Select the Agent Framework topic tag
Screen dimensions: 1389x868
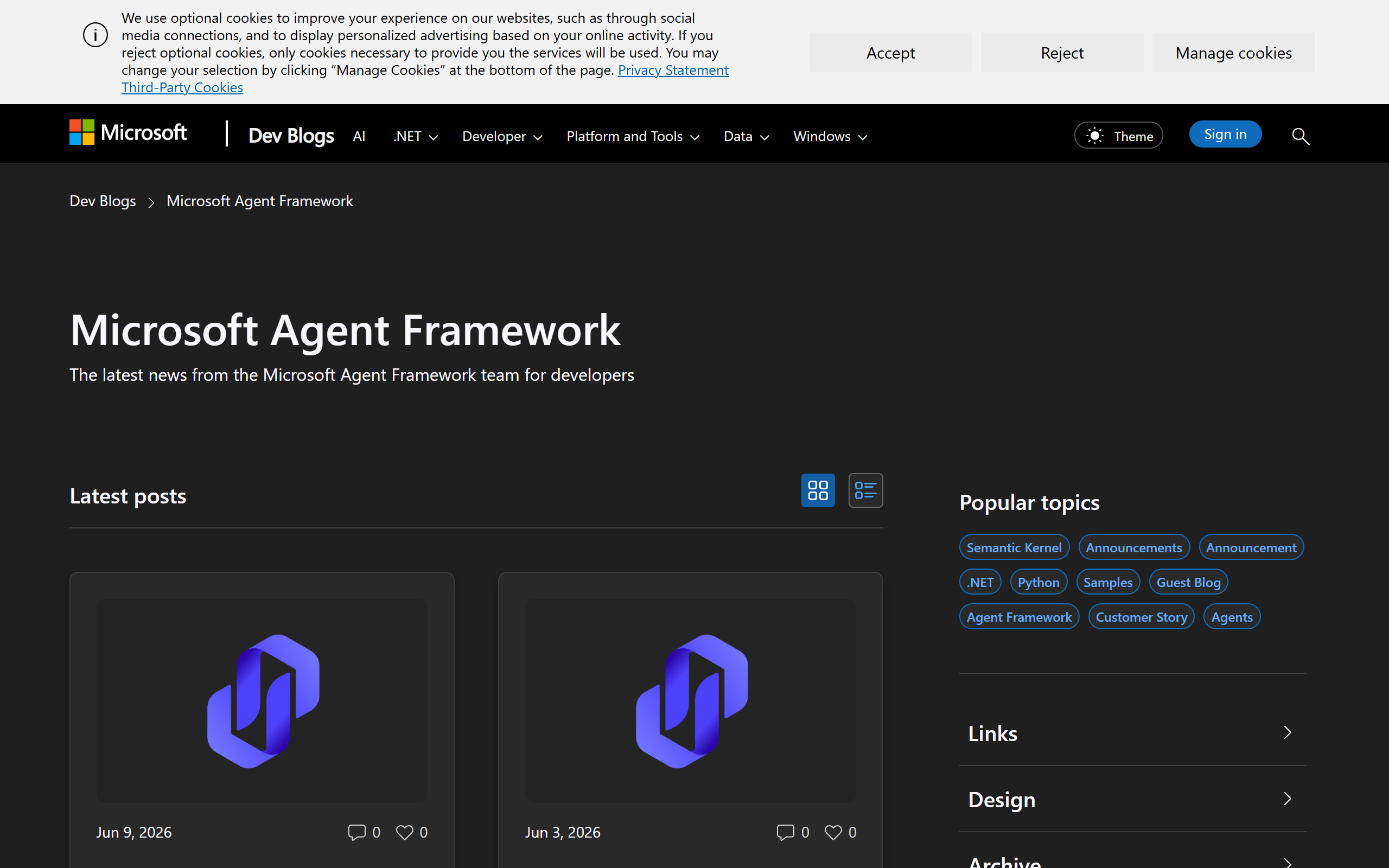point(1019,617)
